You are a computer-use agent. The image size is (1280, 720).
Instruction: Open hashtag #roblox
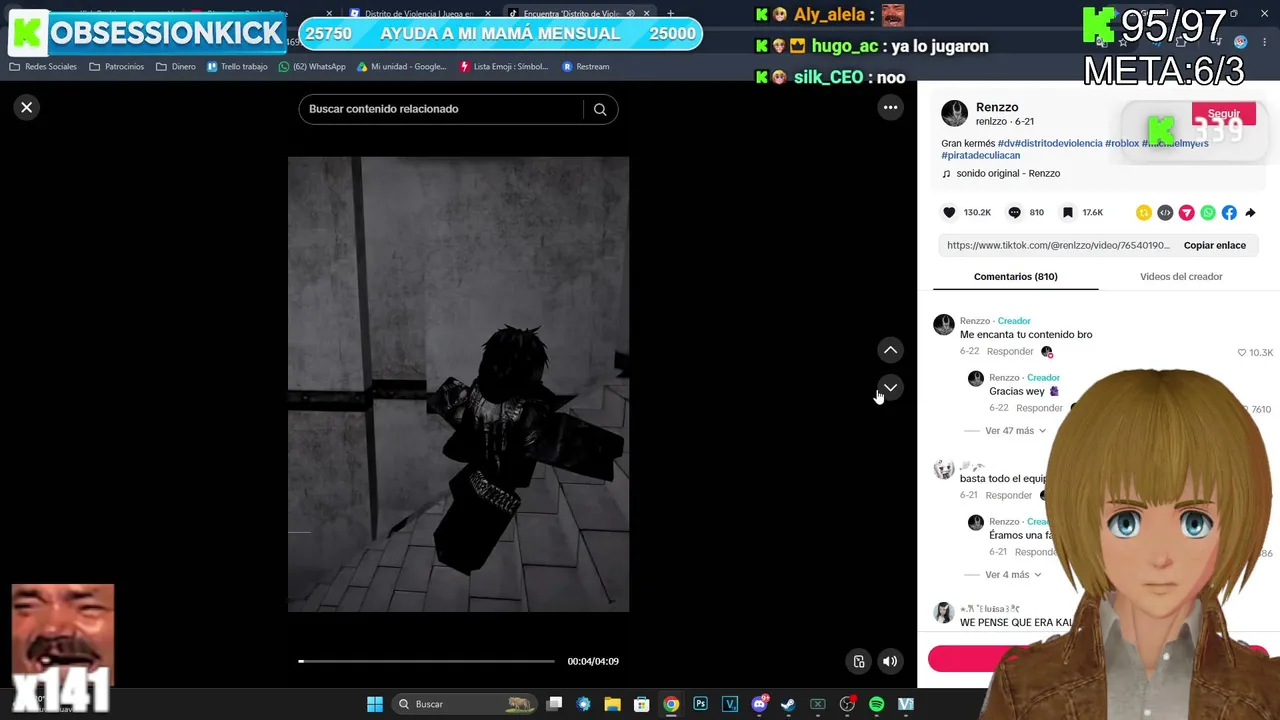[1122, 144]
